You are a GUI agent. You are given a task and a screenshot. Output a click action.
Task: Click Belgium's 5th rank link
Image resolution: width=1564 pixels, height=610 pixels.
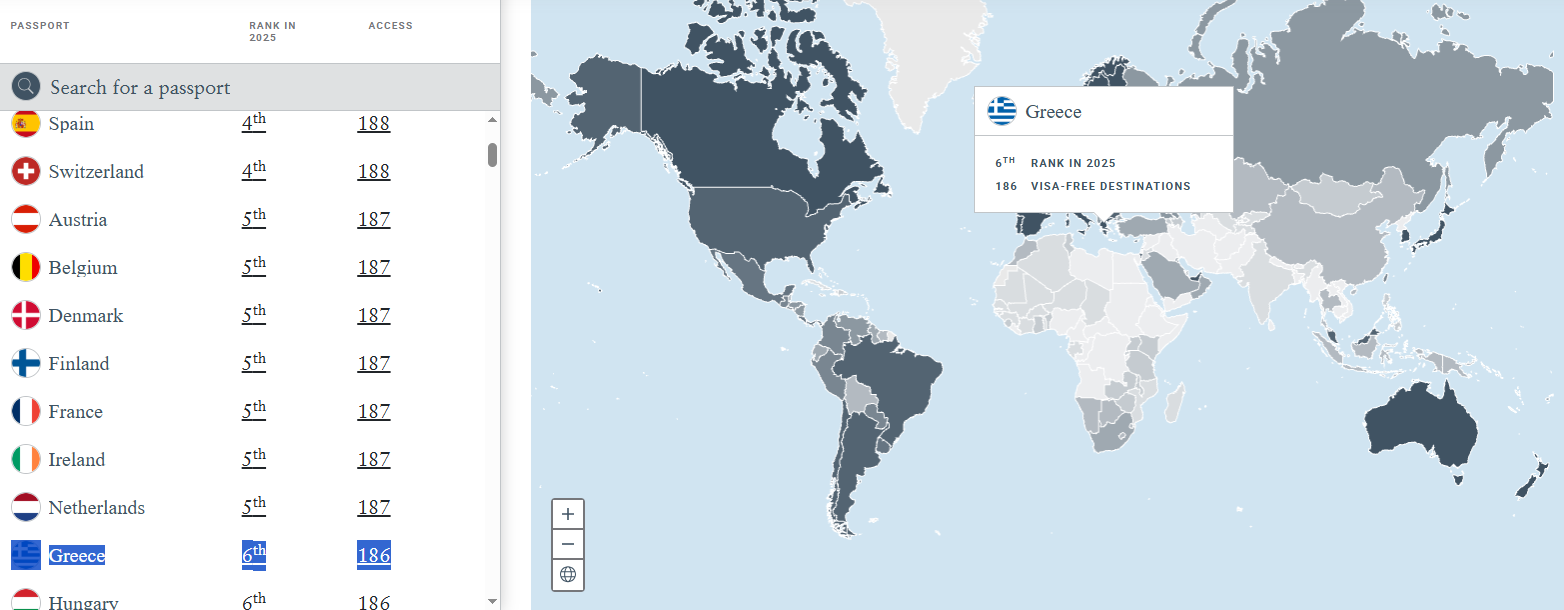[254, 267]
